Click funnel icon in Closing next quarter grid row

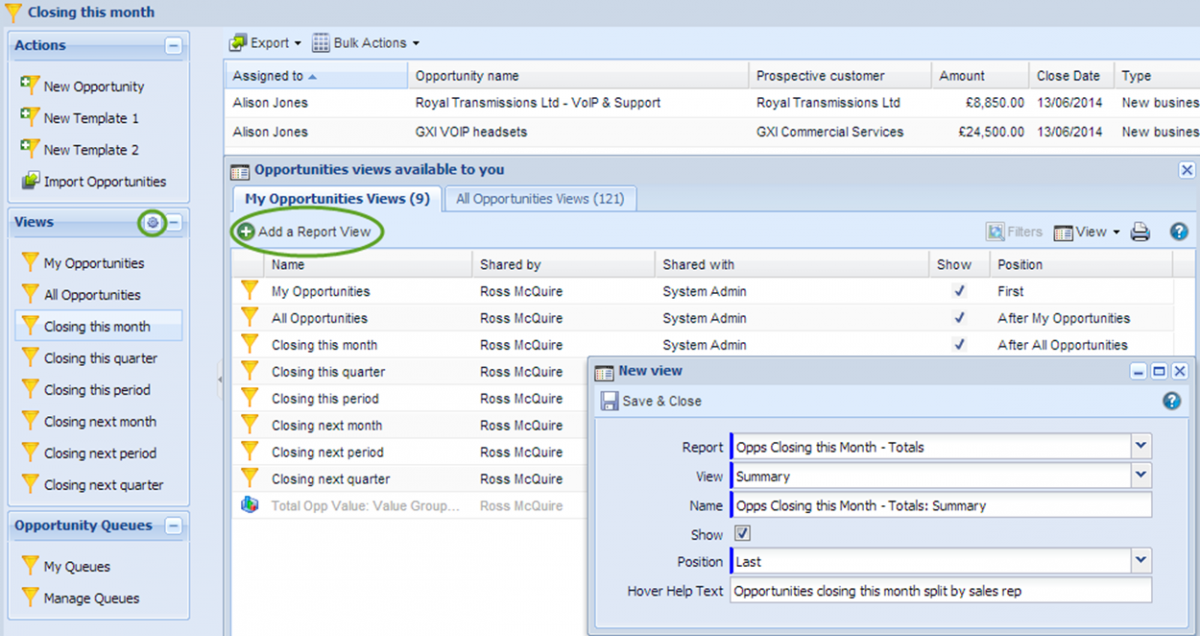250,478
